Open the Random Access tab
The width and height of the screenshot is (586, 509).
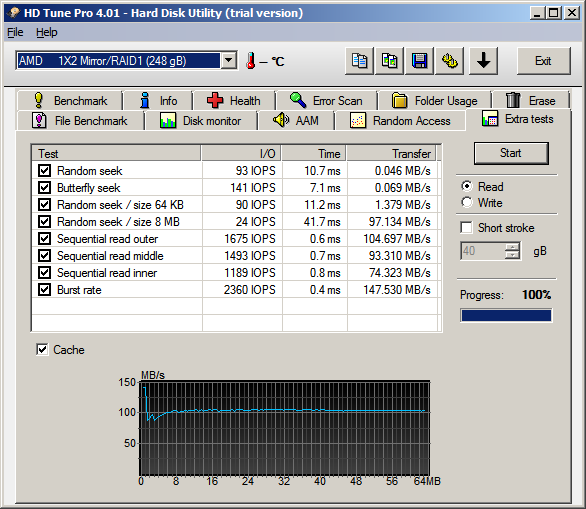tap(400, 121)
